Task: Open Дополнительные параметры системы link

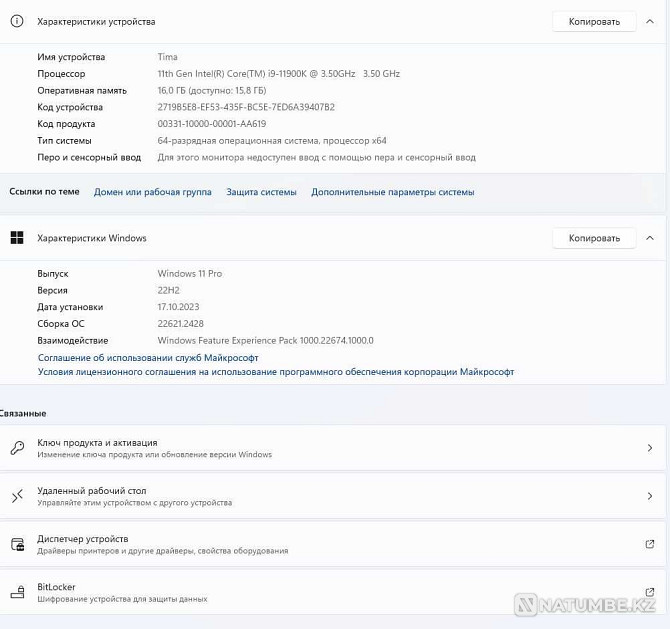Action: [393, 192]
